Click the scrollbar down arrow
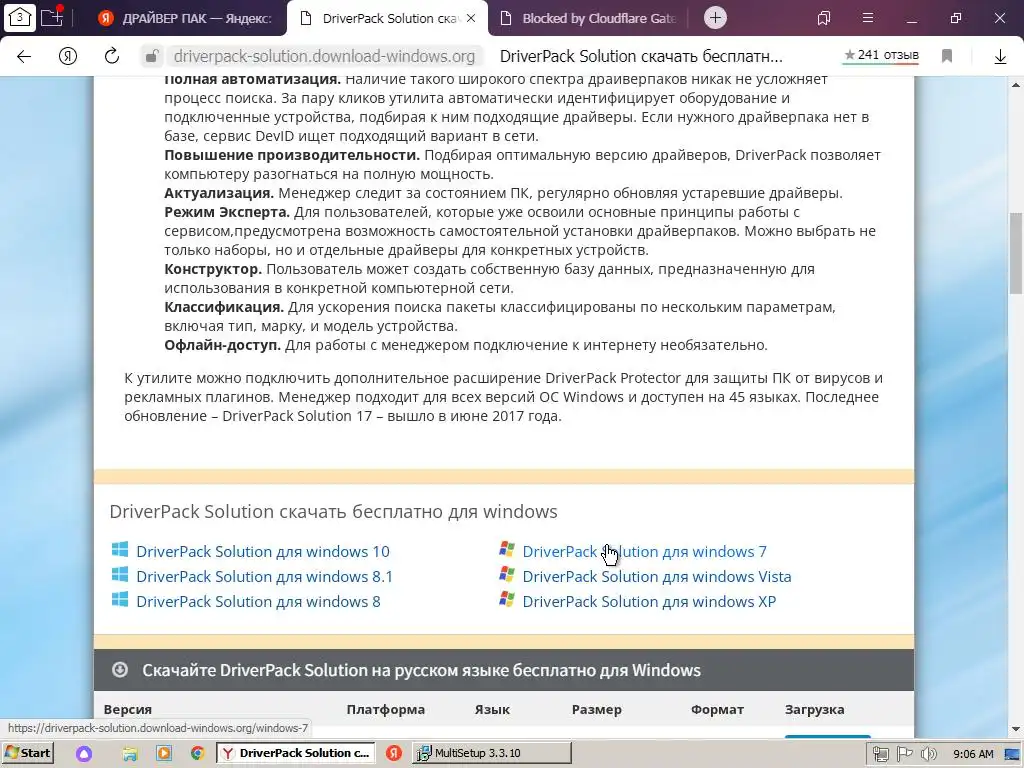The width and height of the screenshot is (1024, 768). tap(1016, 729)
